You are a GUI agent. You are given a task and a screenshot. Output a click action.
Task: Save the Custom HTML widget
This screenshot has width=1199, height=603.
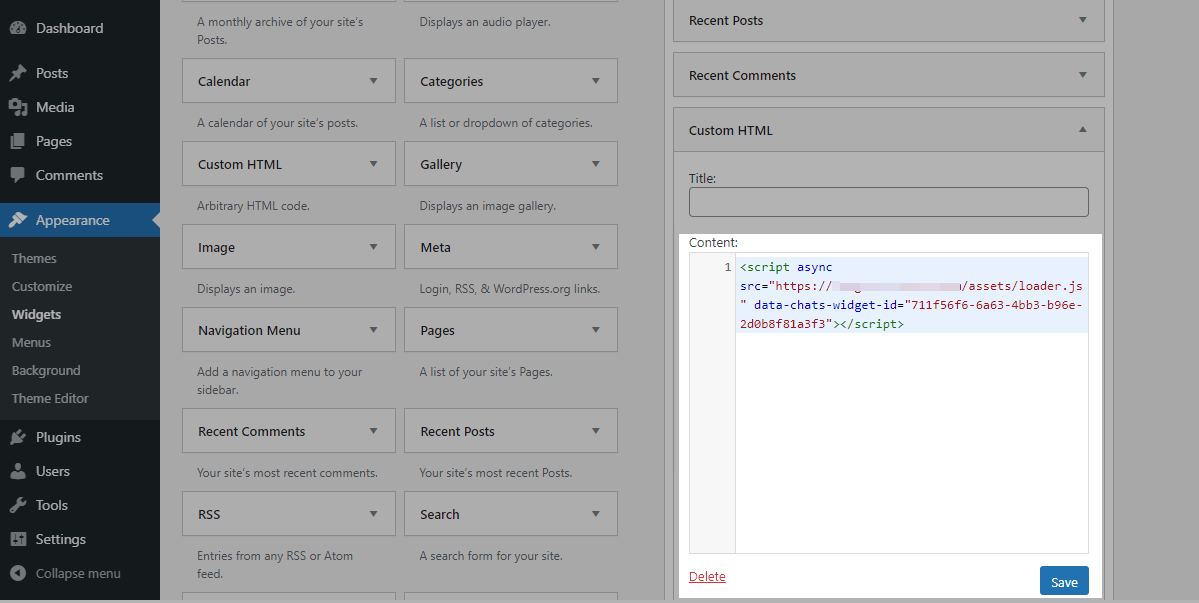point(1063,582)
